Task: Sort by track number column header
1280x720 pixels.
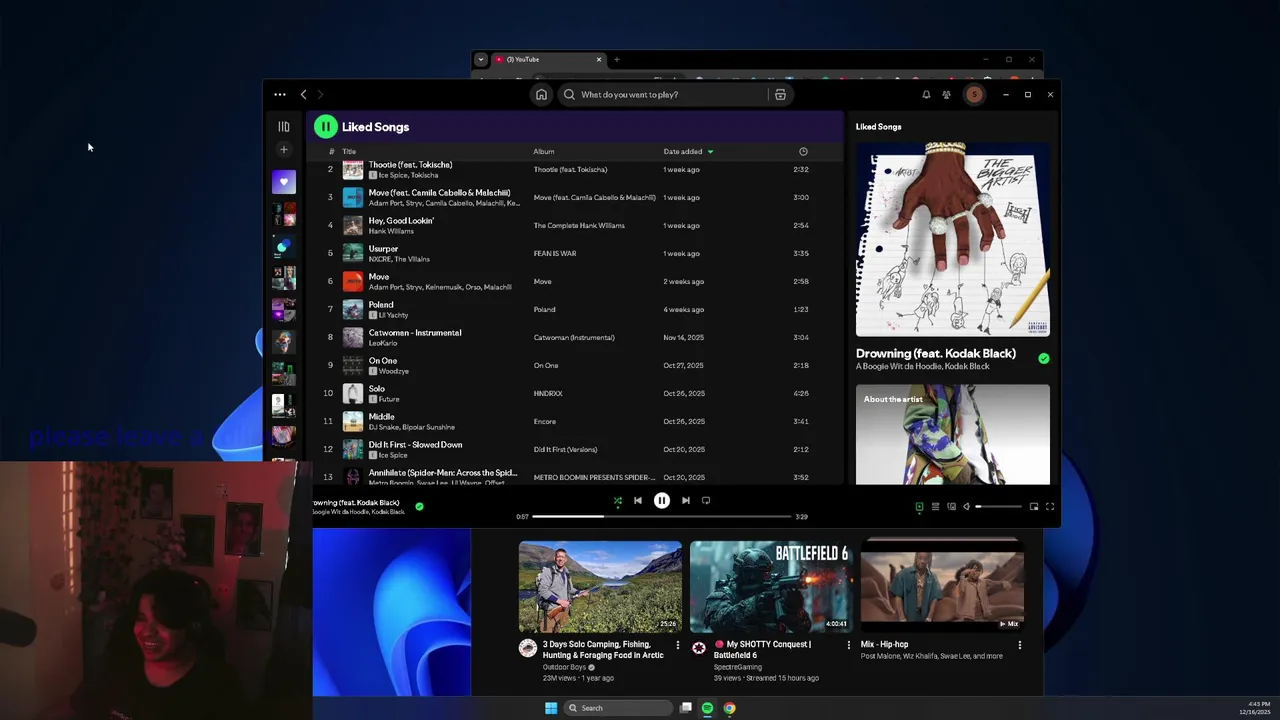Action: click(x=331, y=152)
